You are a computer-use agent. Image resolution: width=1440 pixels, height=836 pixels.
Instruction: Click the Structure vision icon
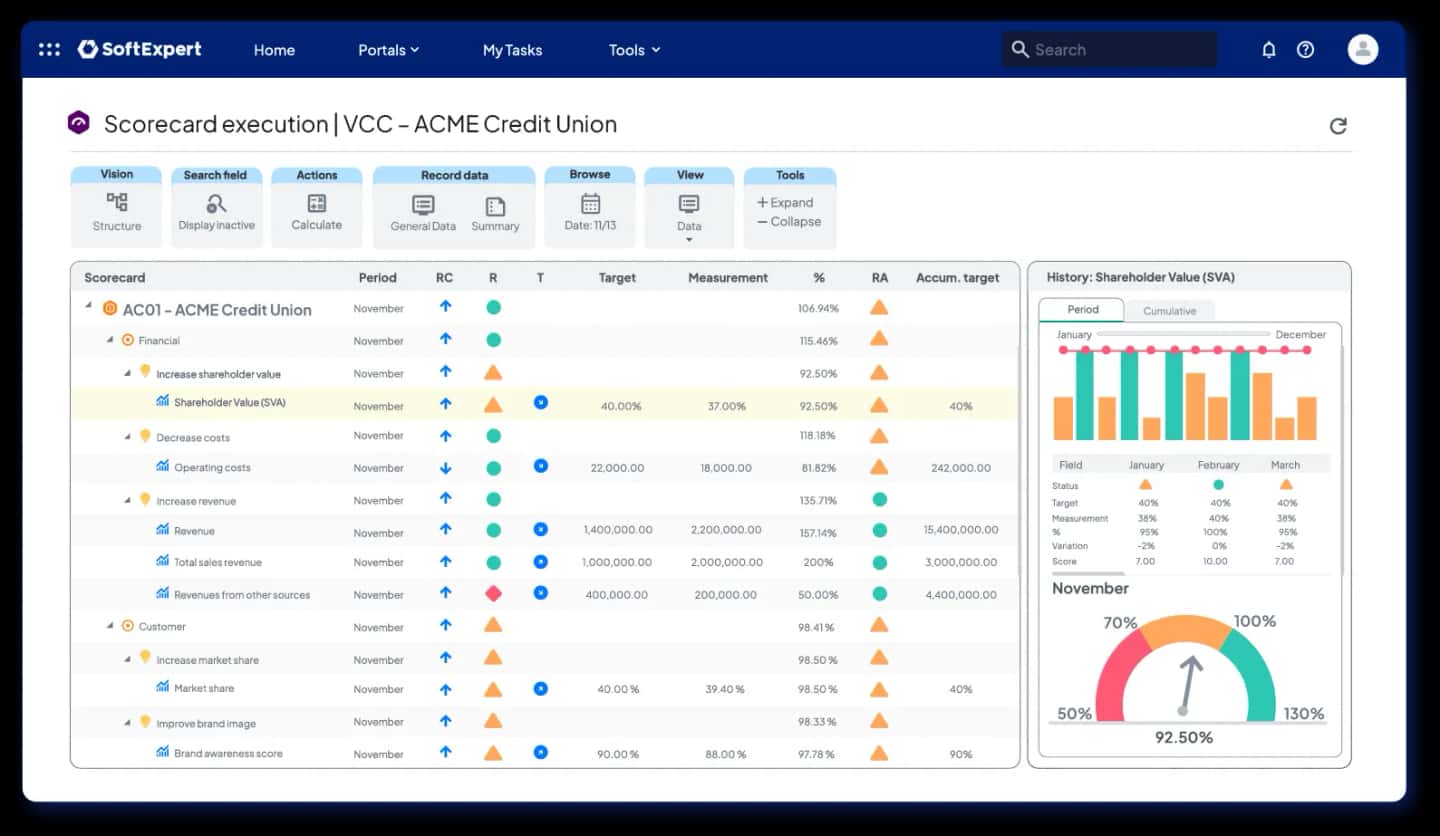(x=117, y=203)
